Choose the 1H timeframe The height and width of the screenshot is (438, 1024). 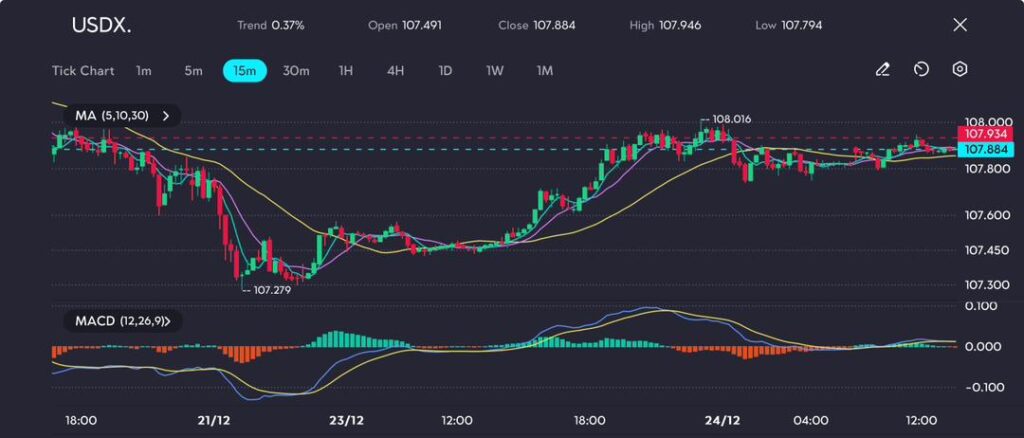pyautogui.click(x=346, y=71)
